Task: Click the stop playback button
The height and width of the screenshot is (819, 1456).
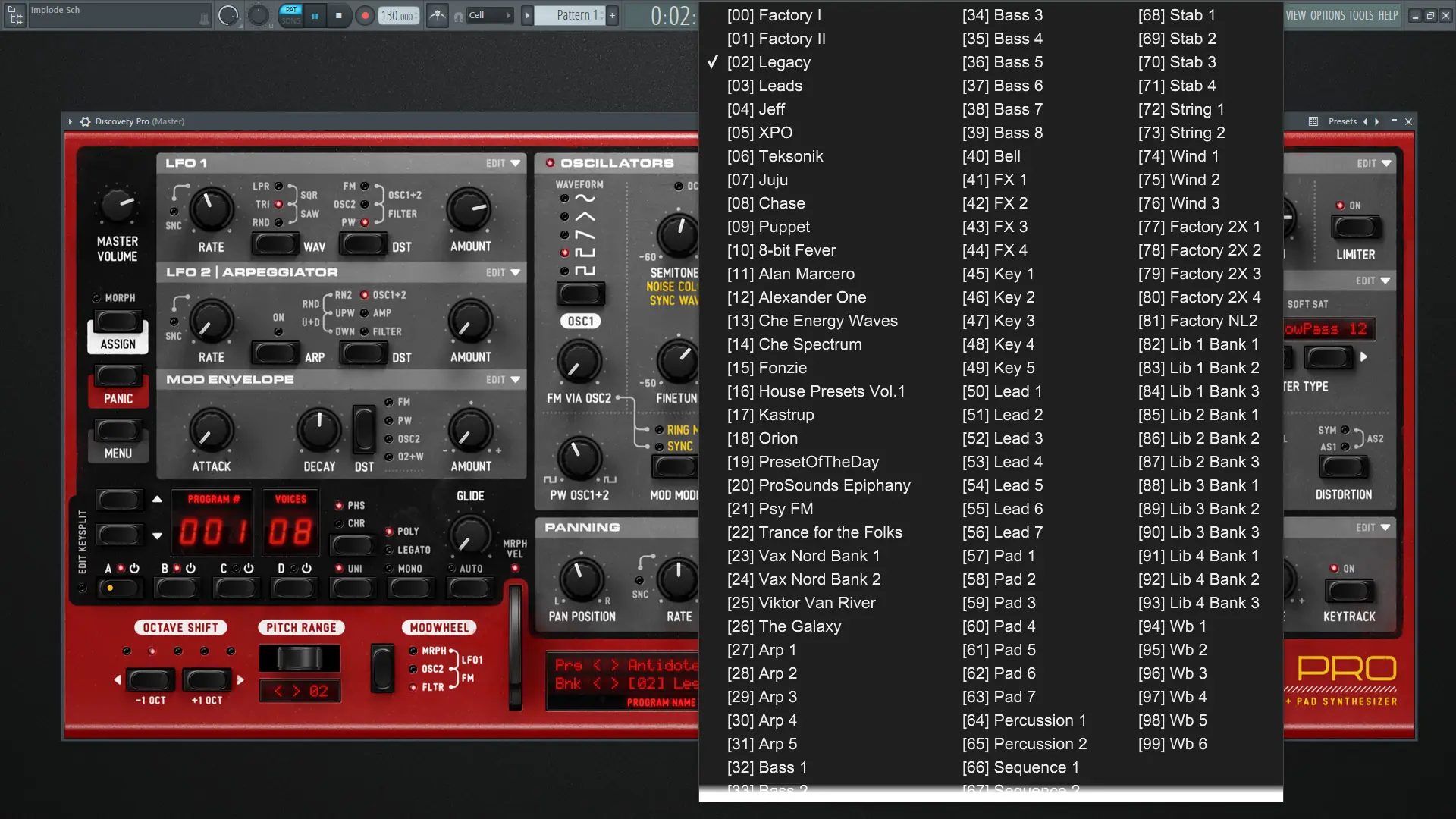Action: pyautogui.click(x=339, y=15)
